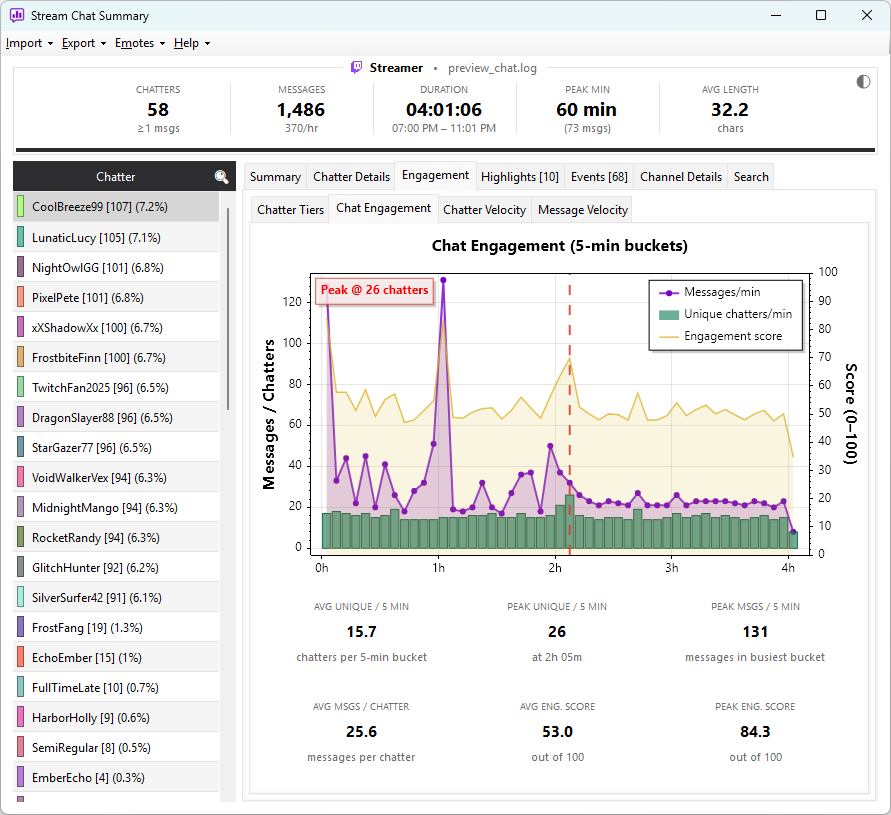Click the AVG ENG. SCORE value 53.0
The image size is (891, 815).
pyautogui.click(x=557, y=732)
